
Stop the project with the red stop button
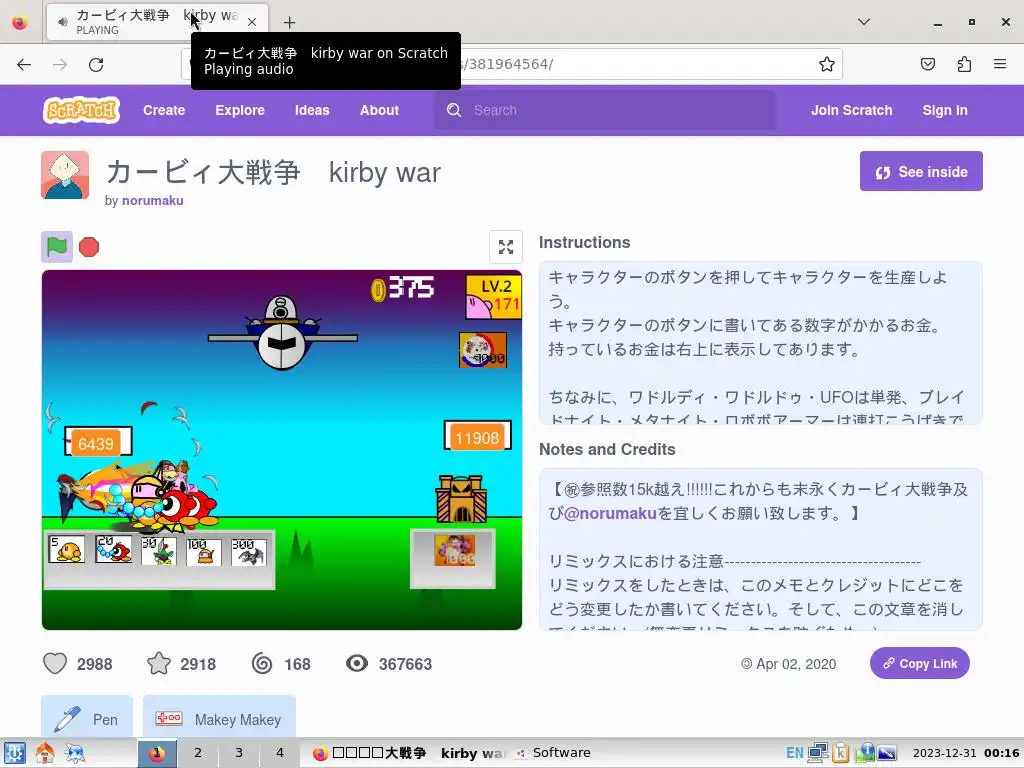click(89, 247)
